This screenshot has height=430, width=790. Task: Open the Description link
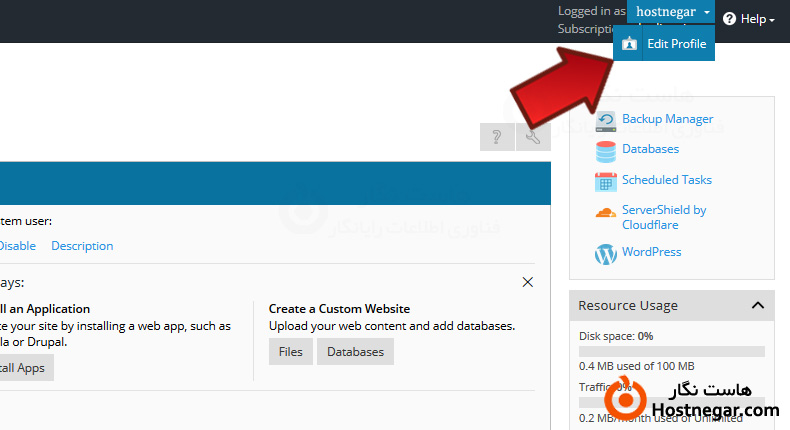[82, 246]
